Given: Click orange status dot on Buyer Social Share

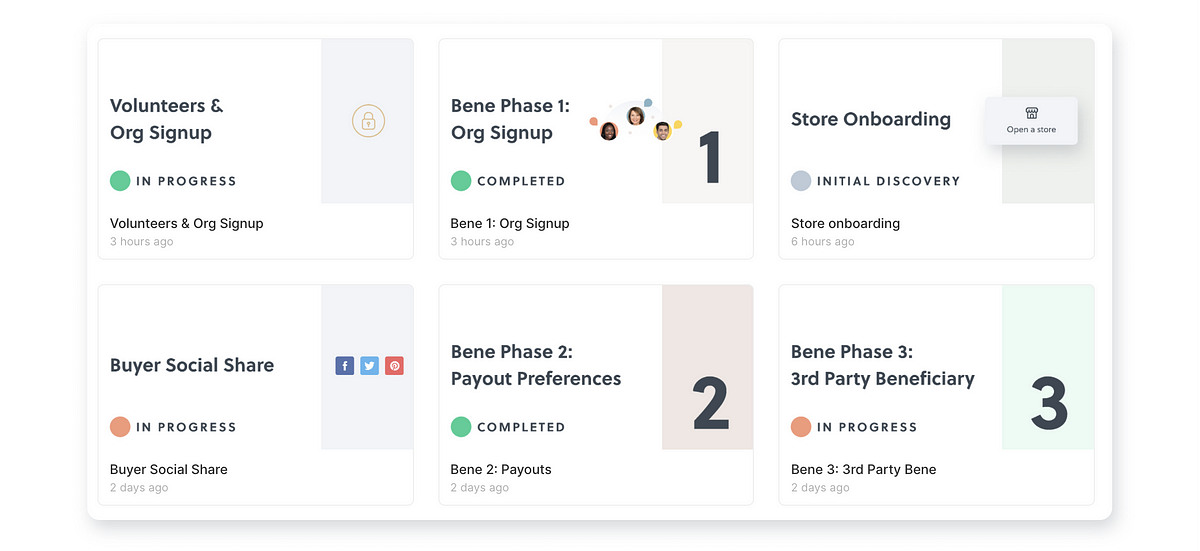Looking at the screenshot, I should click(x=120, y=427).
